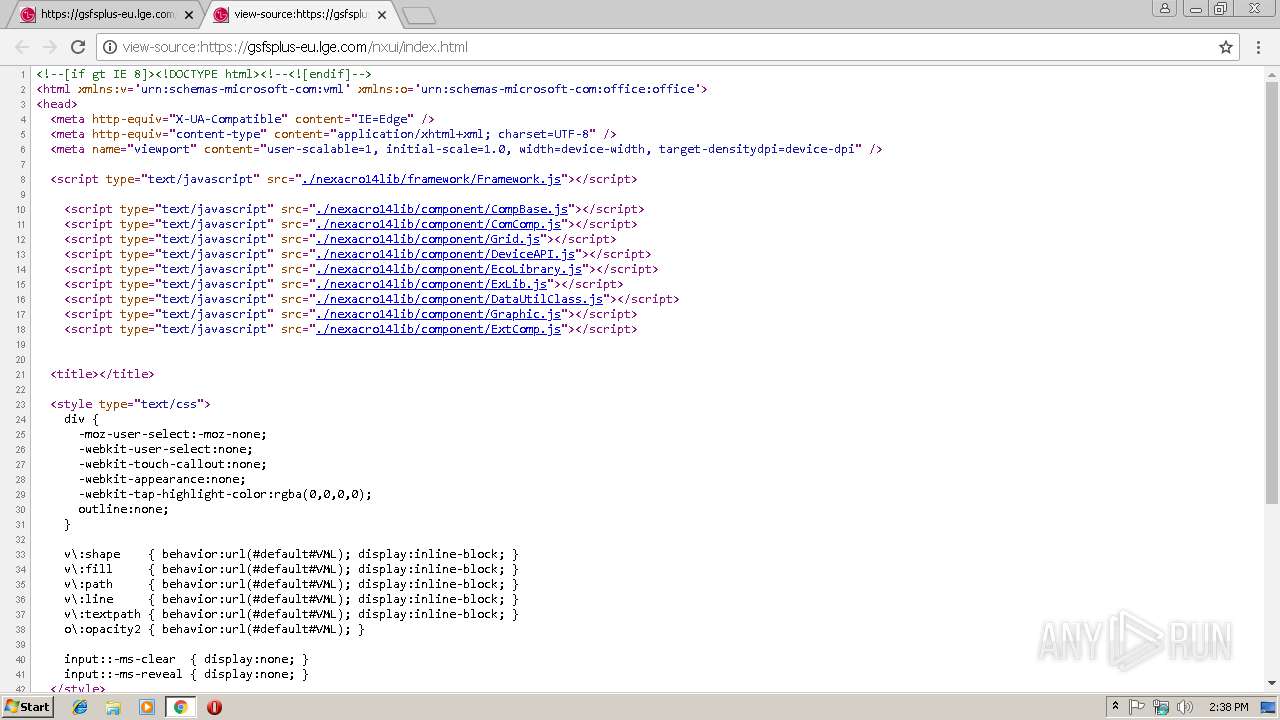The height and width of the screenshot is (720, 1280).
Task: Open the red Opera-like taskbar icon
Action: [x=214, y=707]
